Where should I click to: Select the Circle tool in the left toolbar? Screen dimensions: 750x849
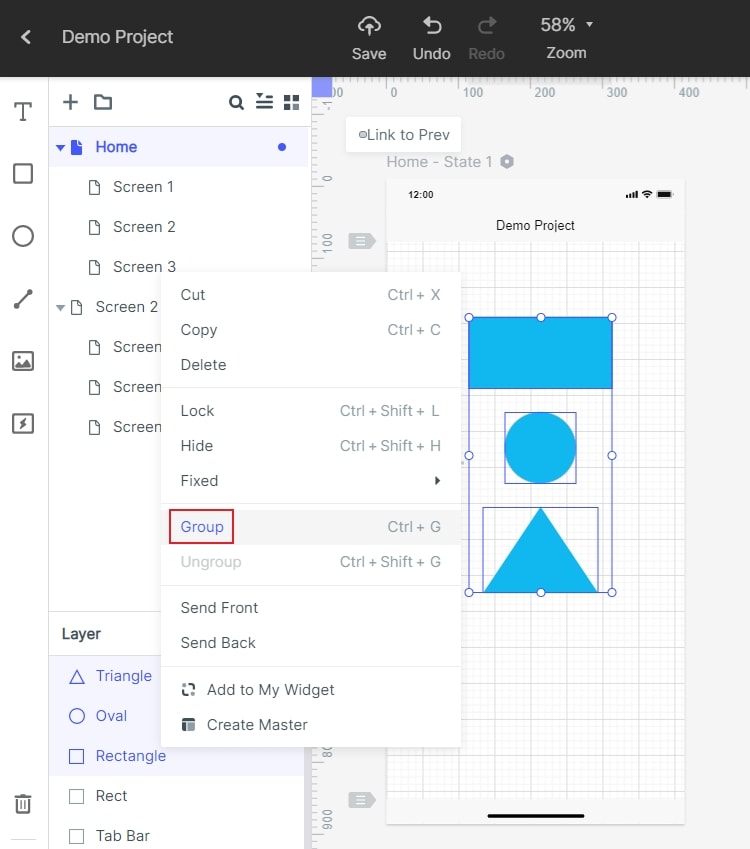(23, 236)
